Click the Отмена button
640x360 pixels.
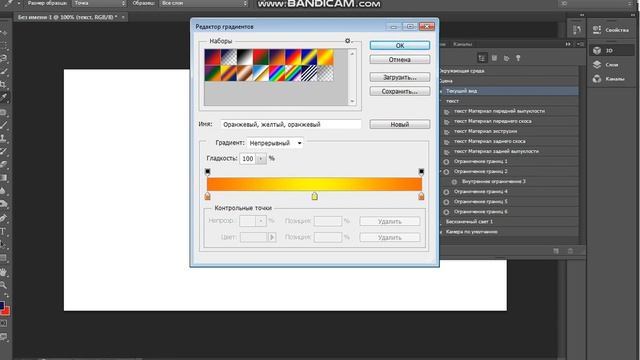[x=400, y=60]
